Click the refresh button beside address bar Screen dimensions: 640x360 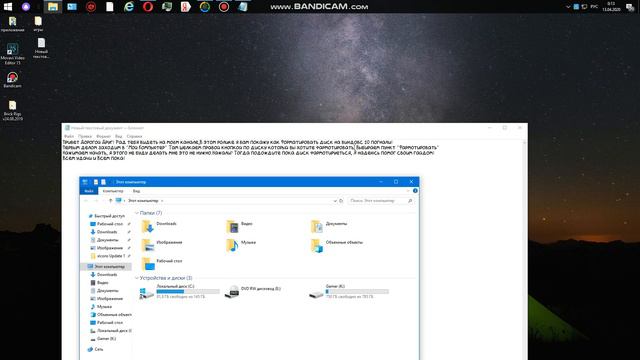341,201
